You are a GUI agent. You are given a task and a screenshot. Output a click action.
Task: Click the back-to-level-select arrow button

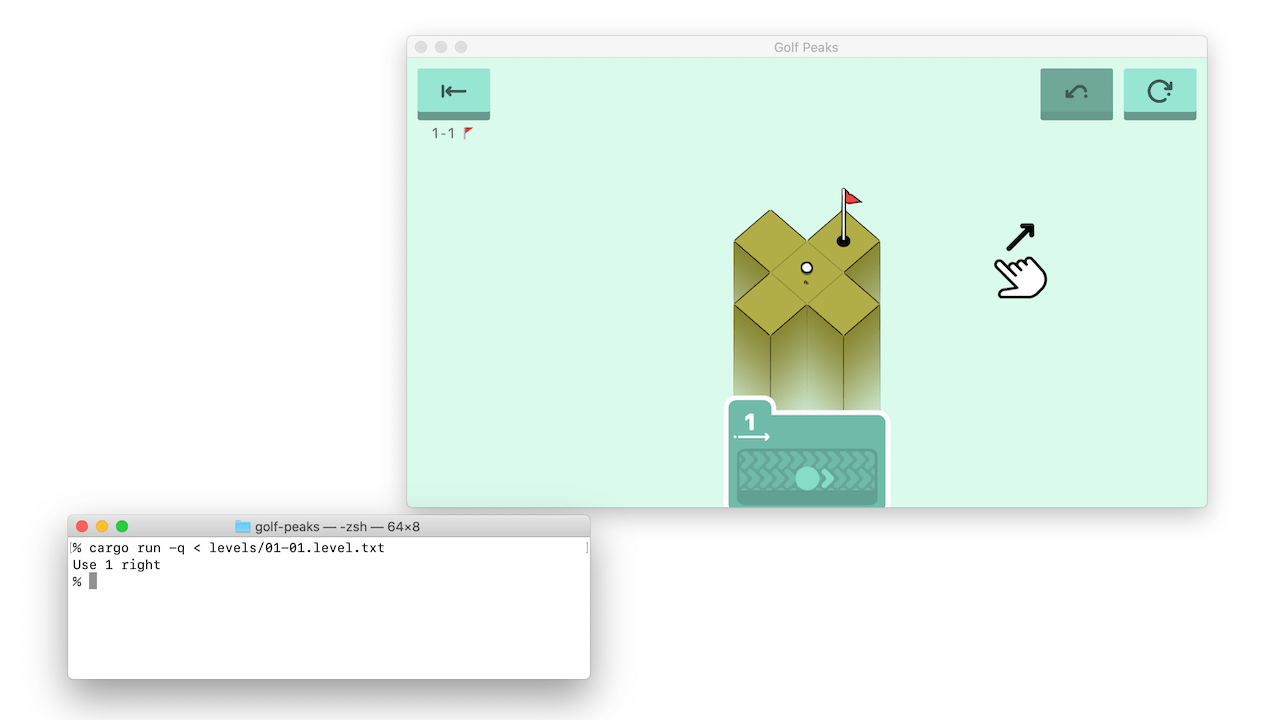453,94
